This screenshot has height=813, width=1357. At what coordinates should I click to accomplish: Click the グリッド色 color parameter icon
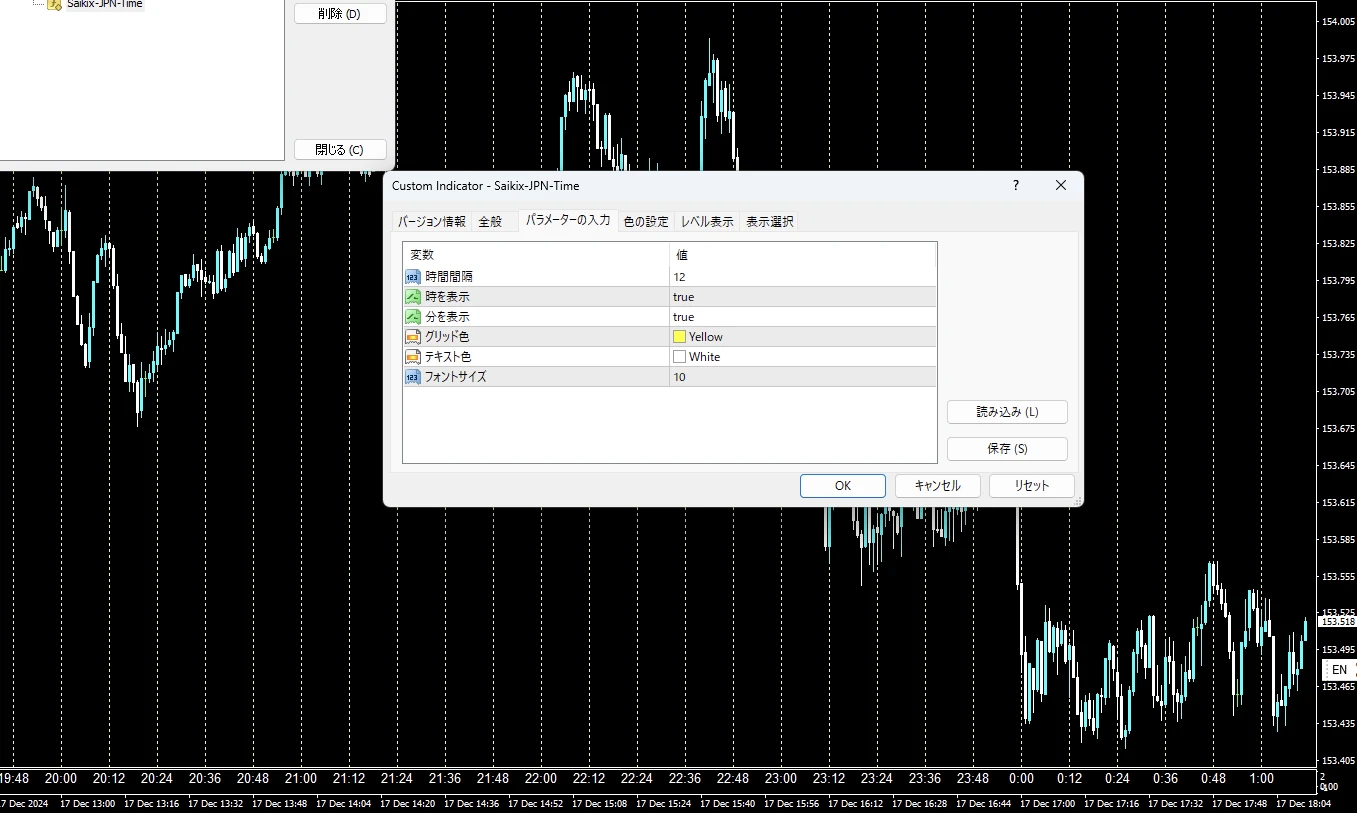412,337
